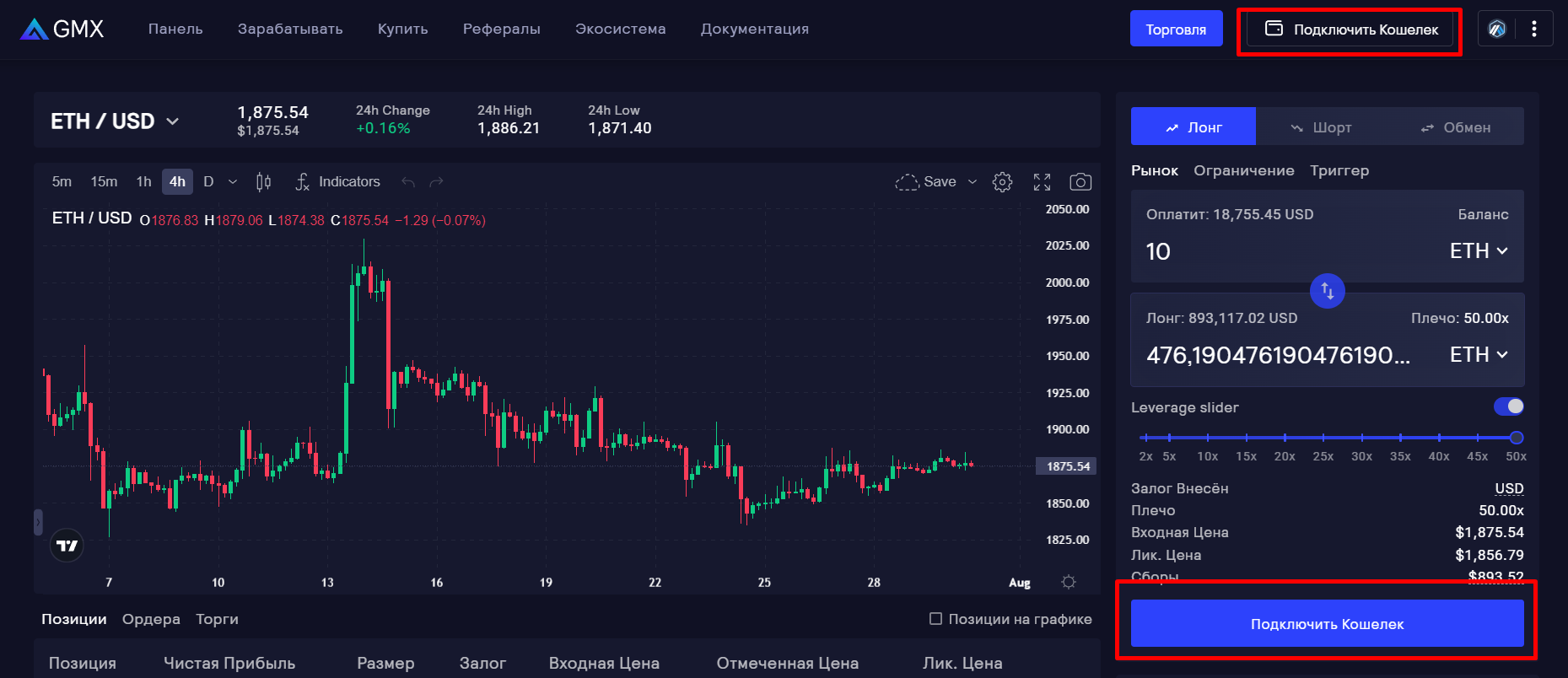
Task: Take a chart snapshot with camera icon
Action: click(1080, 182)
